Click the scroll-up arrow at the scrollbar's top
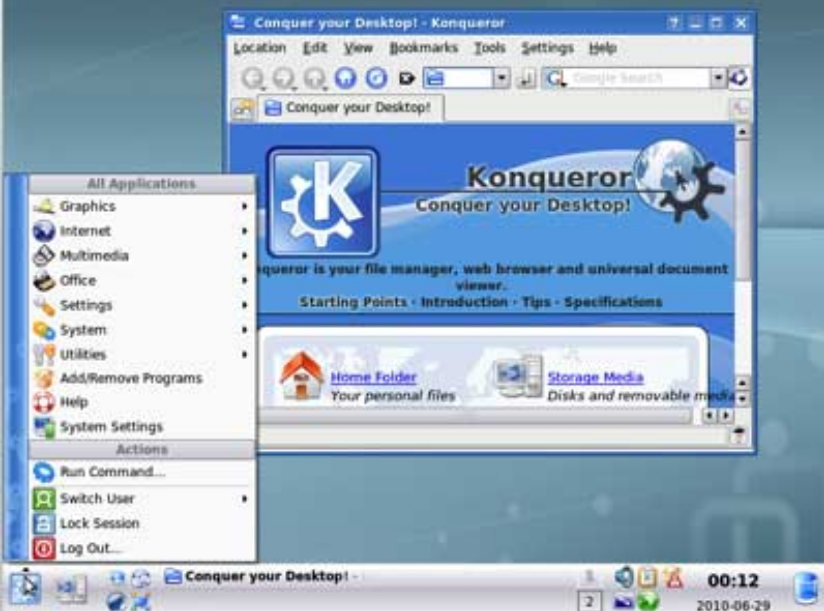824x611 pixels. pos(743,131)
